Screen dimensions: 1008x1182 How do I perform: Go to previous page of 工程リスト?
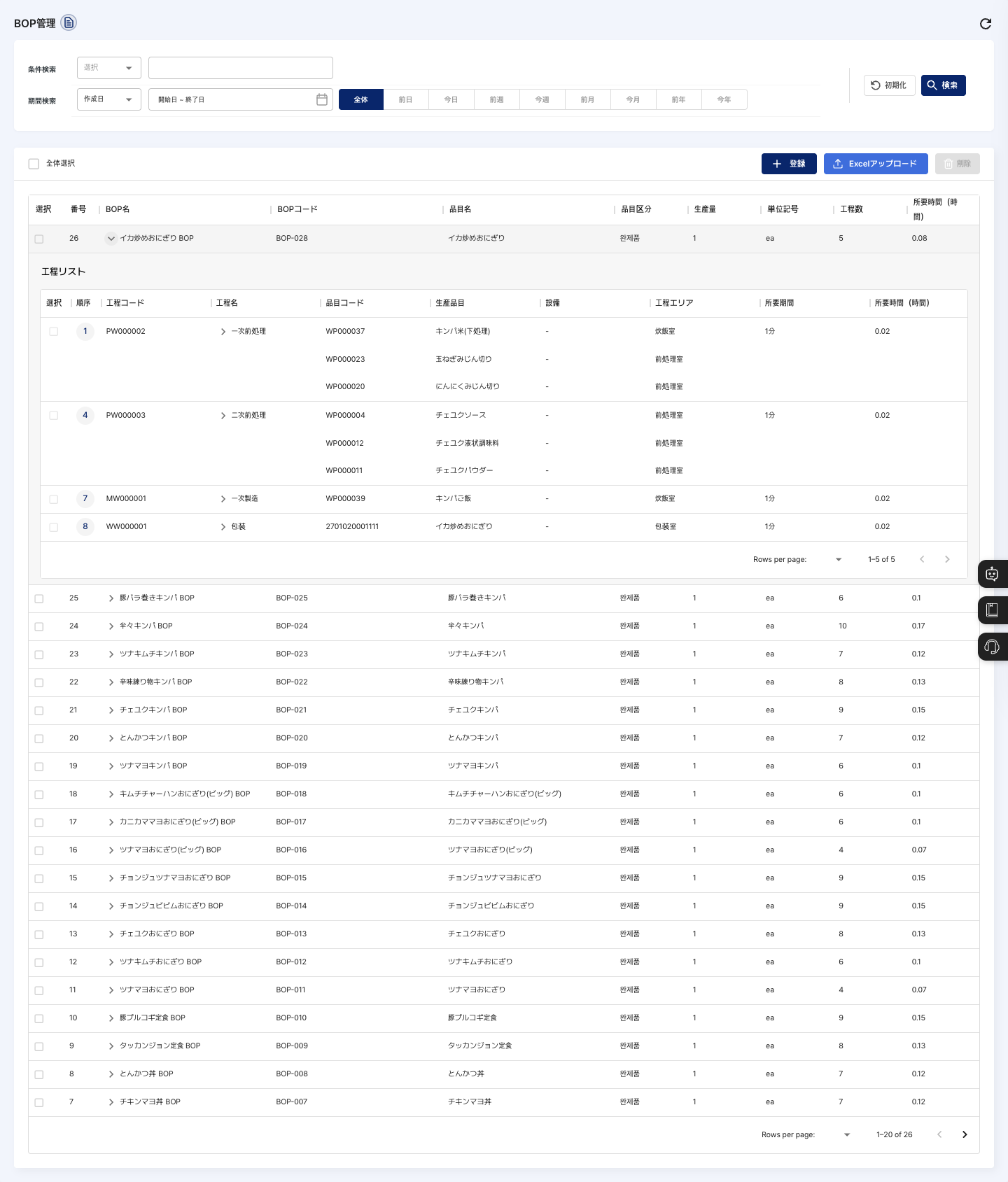click(922, 559)
